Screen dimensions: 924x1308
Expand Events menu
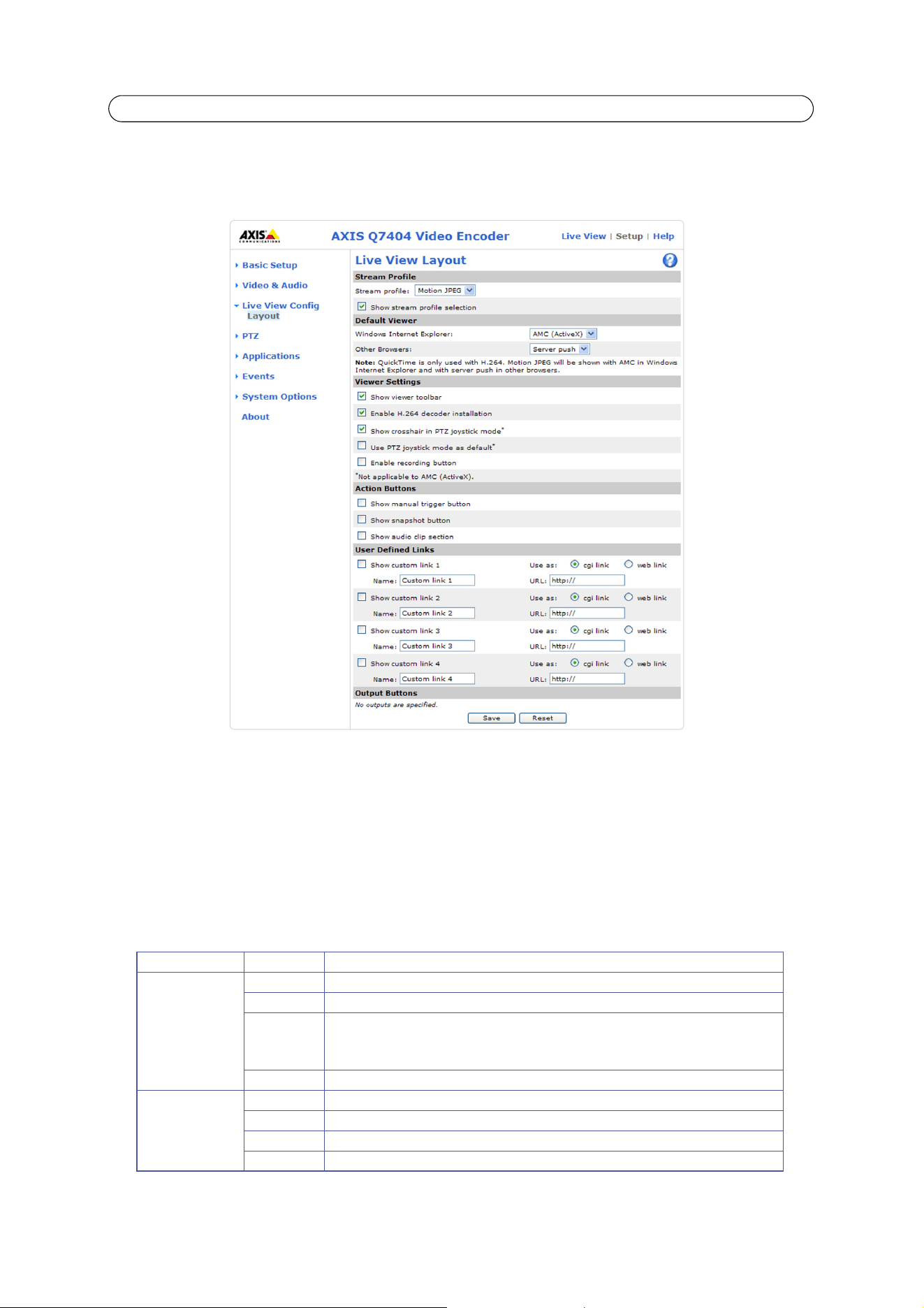(x=258, y=377)
